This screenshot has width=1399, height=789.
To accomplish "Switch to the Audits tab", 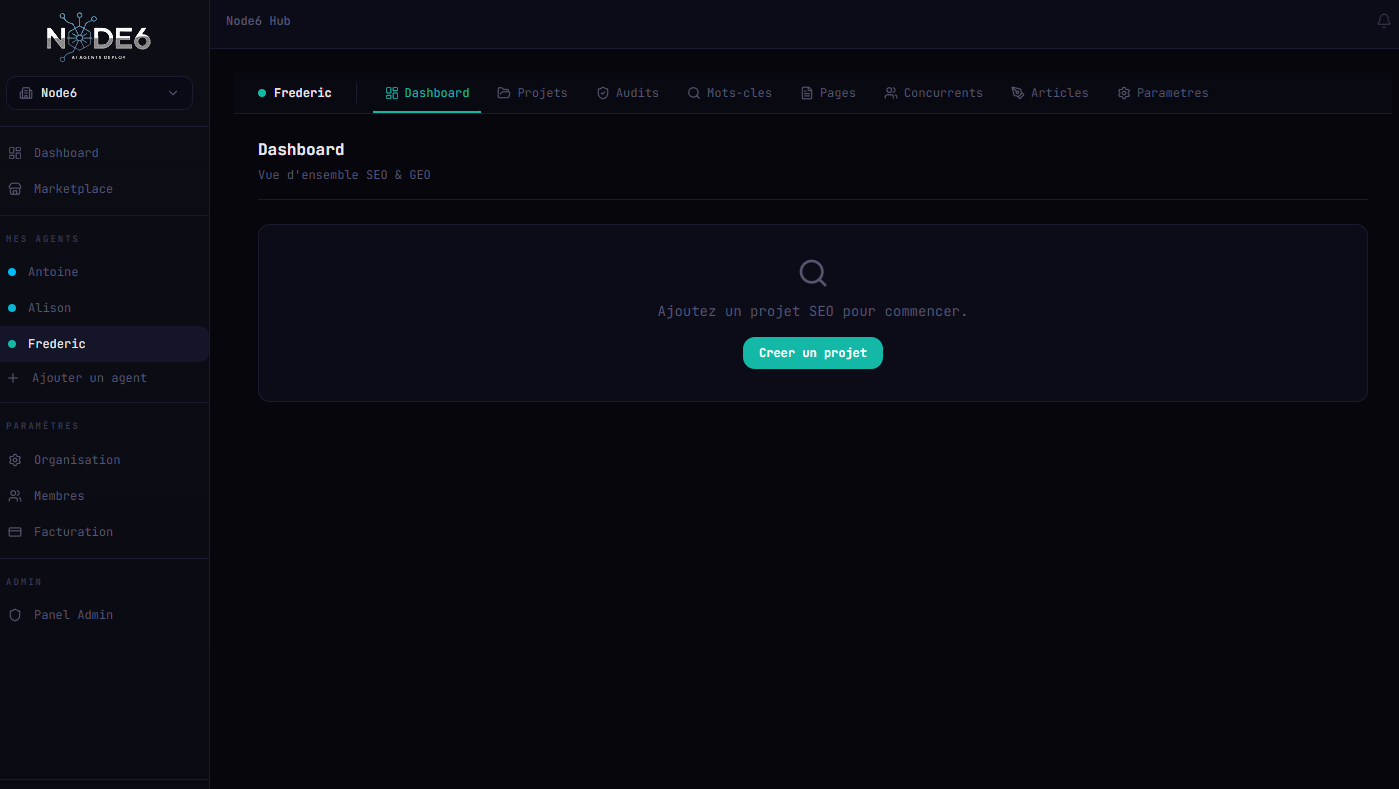I will (x=628, y=92).
